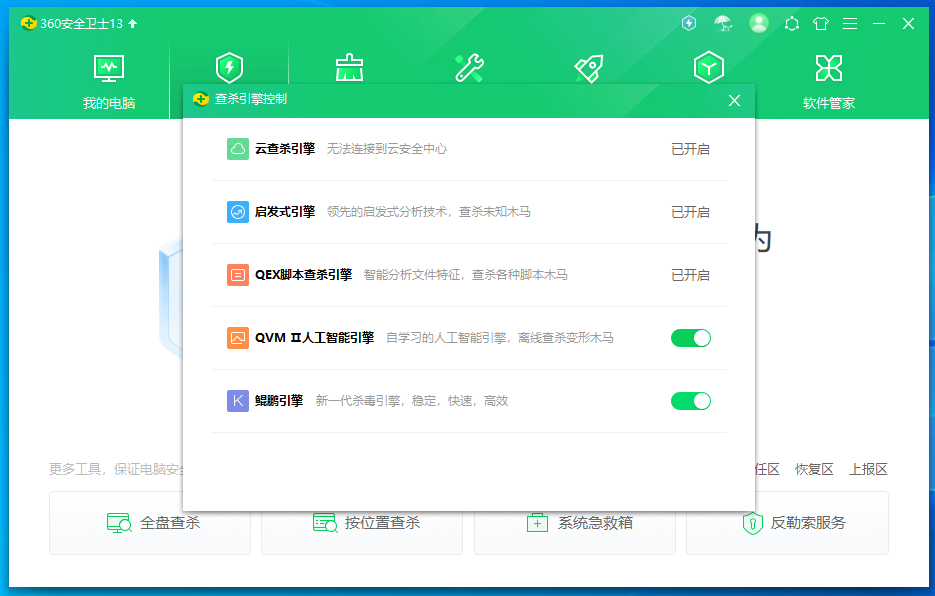Viewport: 935px width, 596px height.
Task: Click the wrench repair icon in top navigation
Action: click(469, 68)
